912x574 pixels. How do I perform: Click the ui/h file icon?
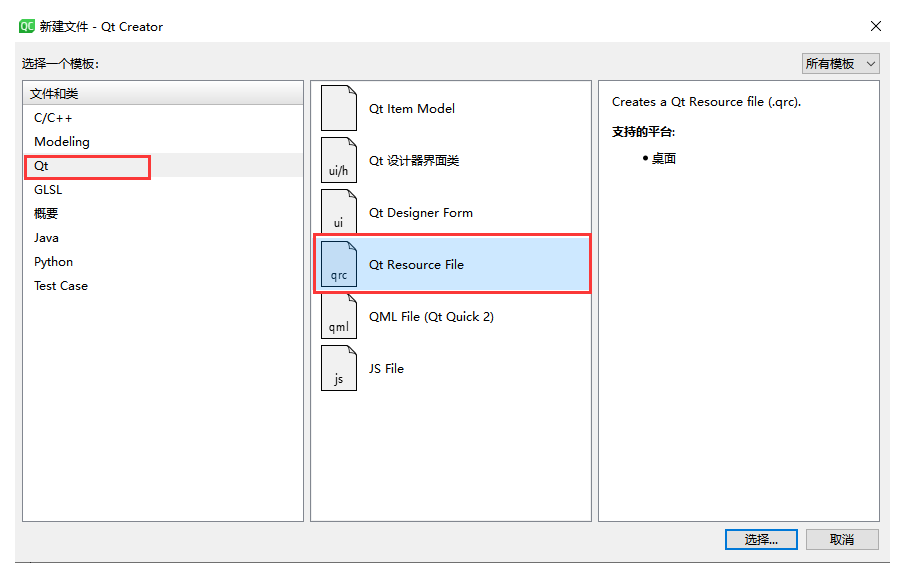339,160
